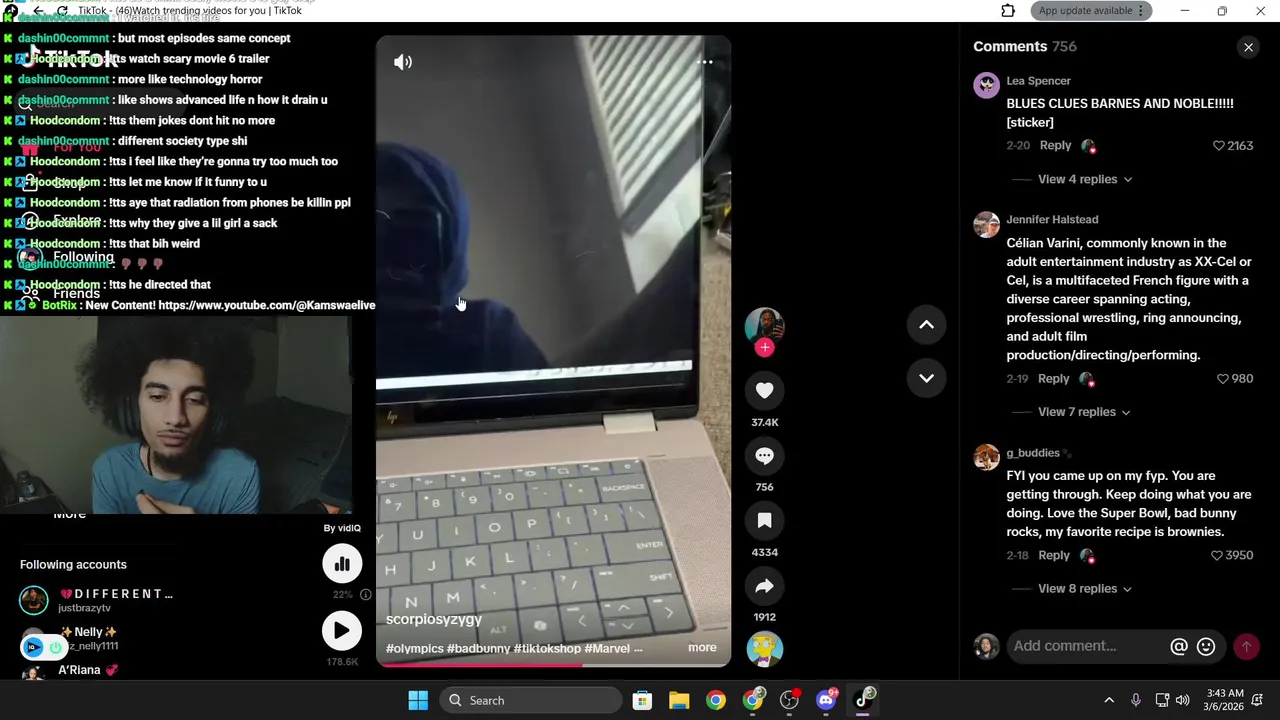Viewport: 1280px width, 720px height.
Task: Open justbrazytv following account
Action: (96, 600)
